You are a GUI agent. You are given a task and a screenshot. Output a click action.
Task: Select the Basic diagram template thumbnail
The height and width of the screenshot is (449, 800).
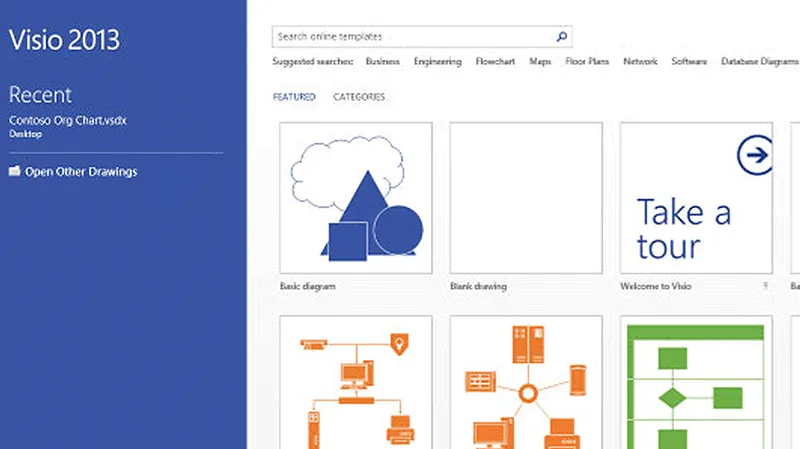pyautogui.click(x=356, y=198)
